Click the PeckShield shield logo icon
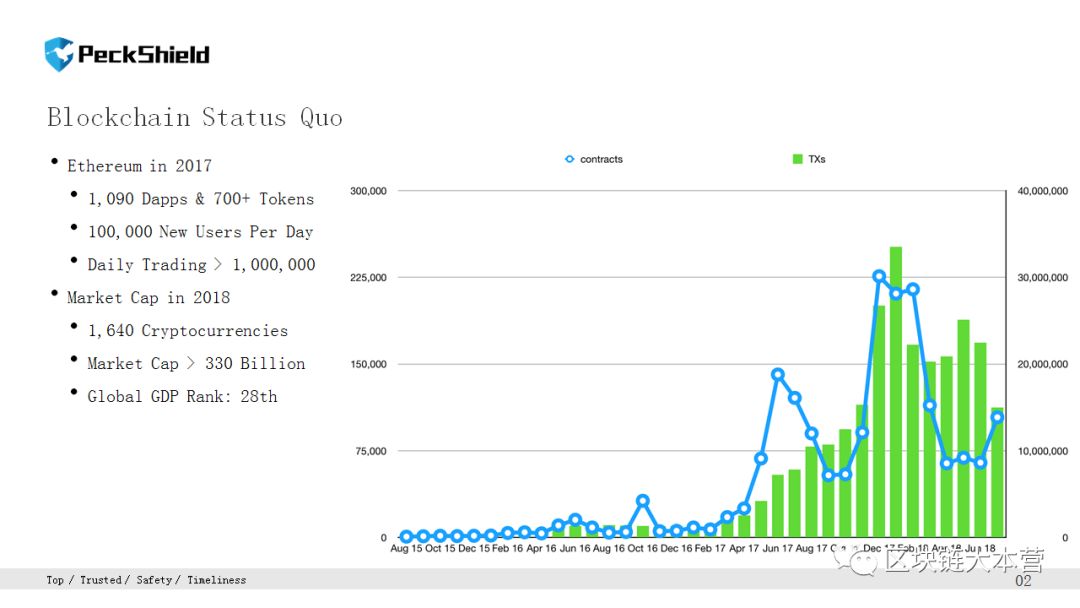The height and width of the screenshot is (608, 1080). pyautogui.click(x=59, y=54)
